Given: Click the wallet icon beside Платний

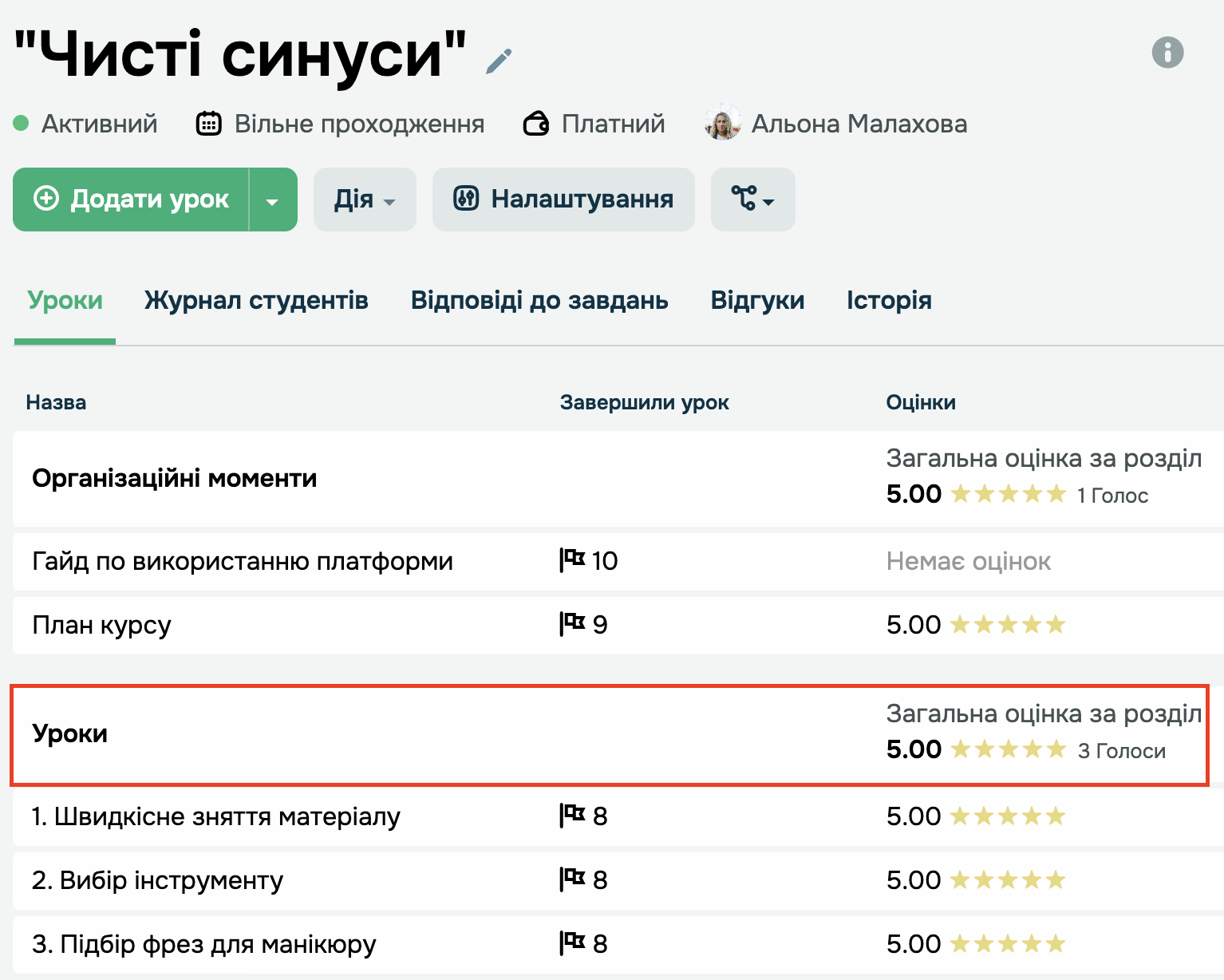Looking at the screenshot, I should [536, 124].
